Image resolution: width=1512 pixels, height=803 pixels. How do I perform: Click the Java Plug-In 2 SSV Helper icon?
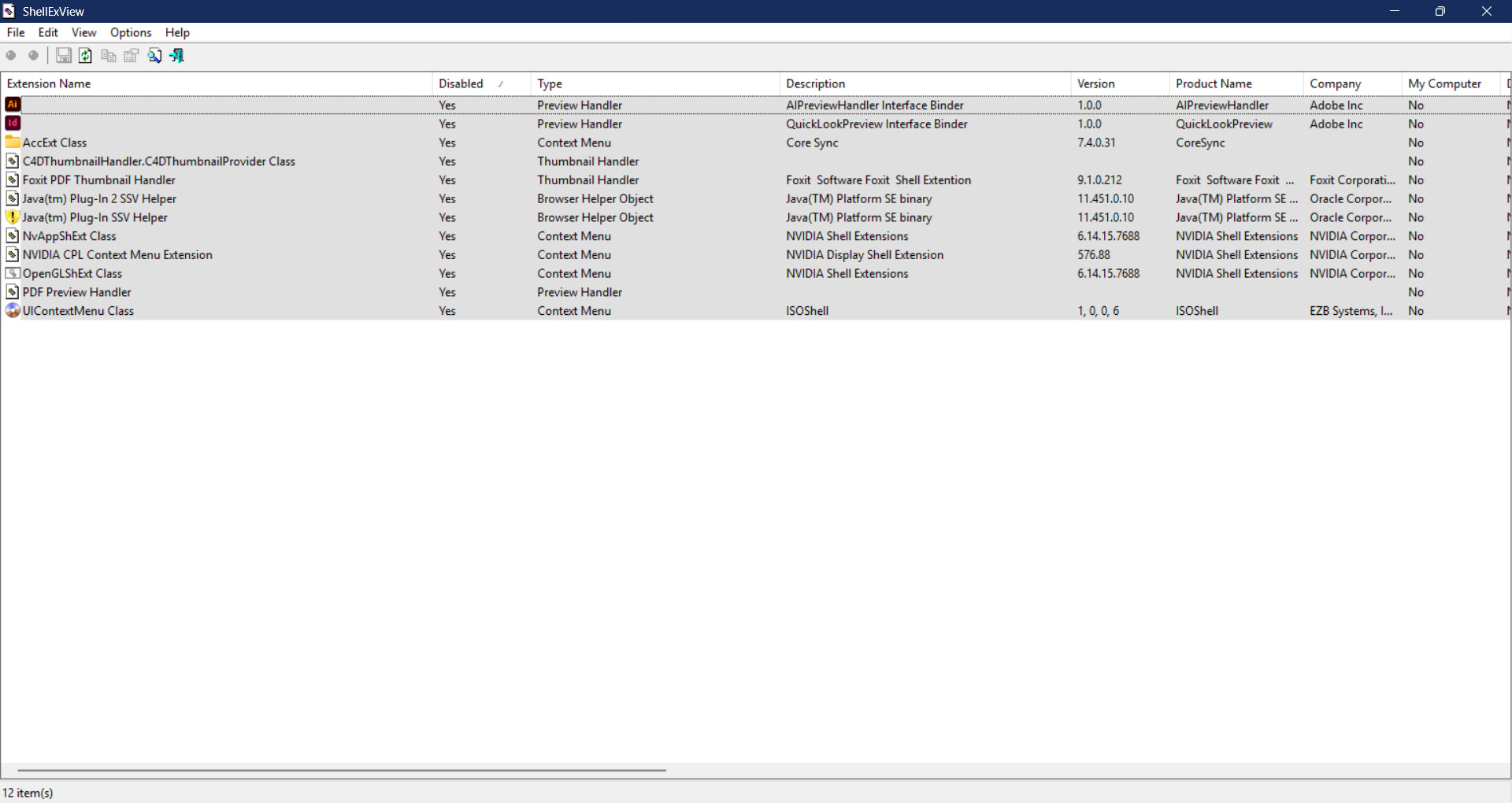point(13,199)
